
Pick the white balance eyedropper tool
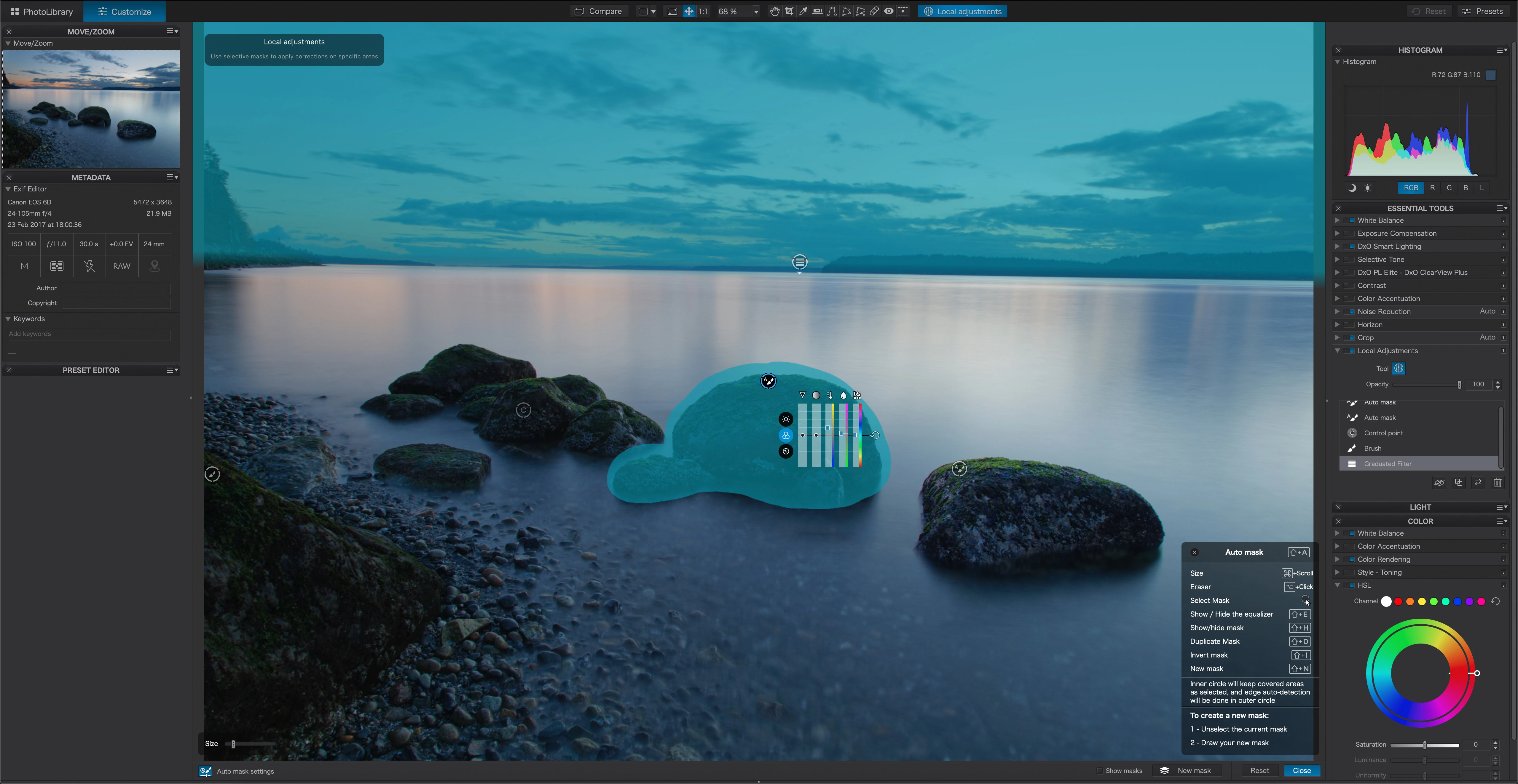pos(803,11)
